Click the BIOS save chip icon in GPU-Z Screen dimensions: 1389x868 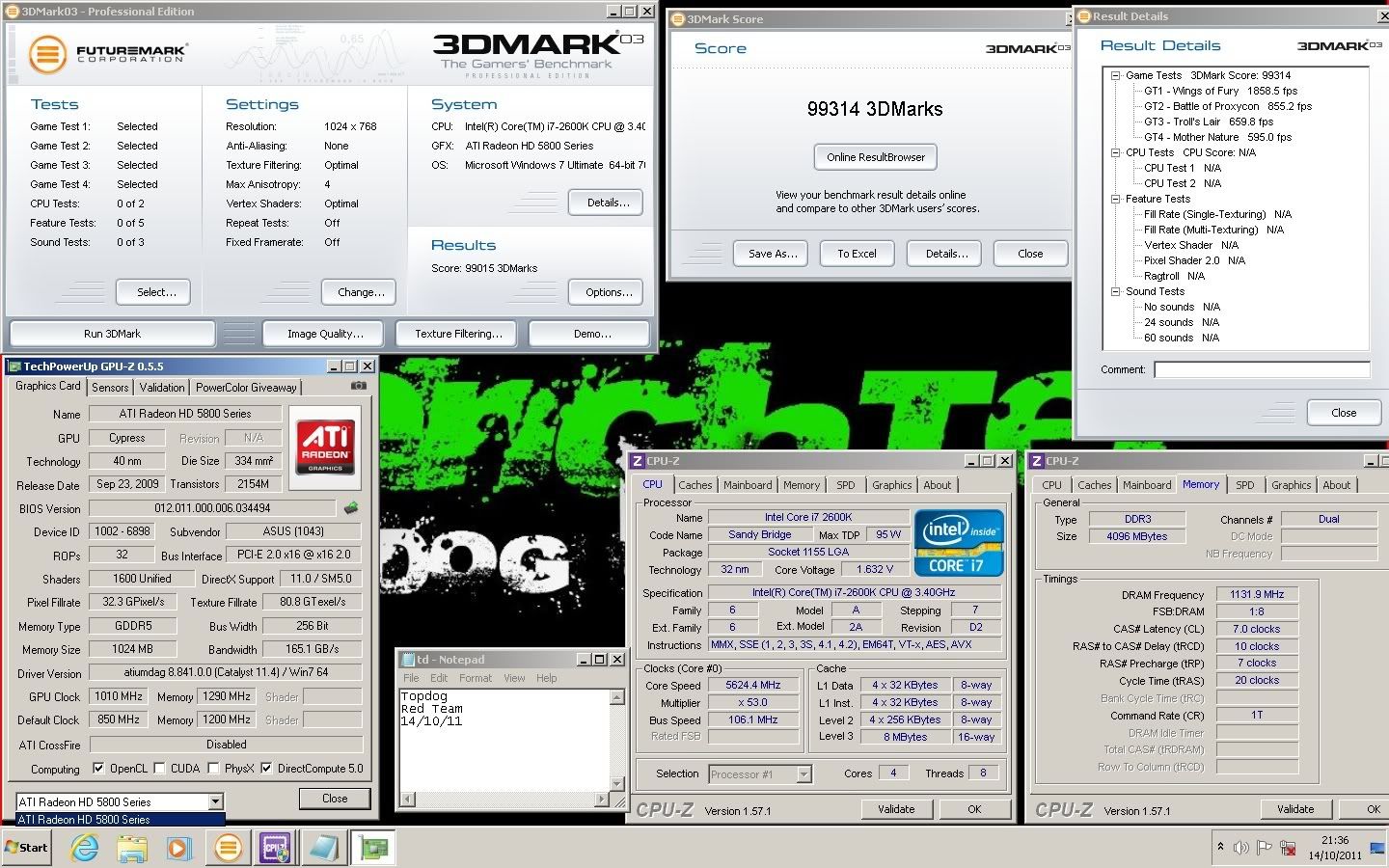pyautogui.click(x=351, y=507)
